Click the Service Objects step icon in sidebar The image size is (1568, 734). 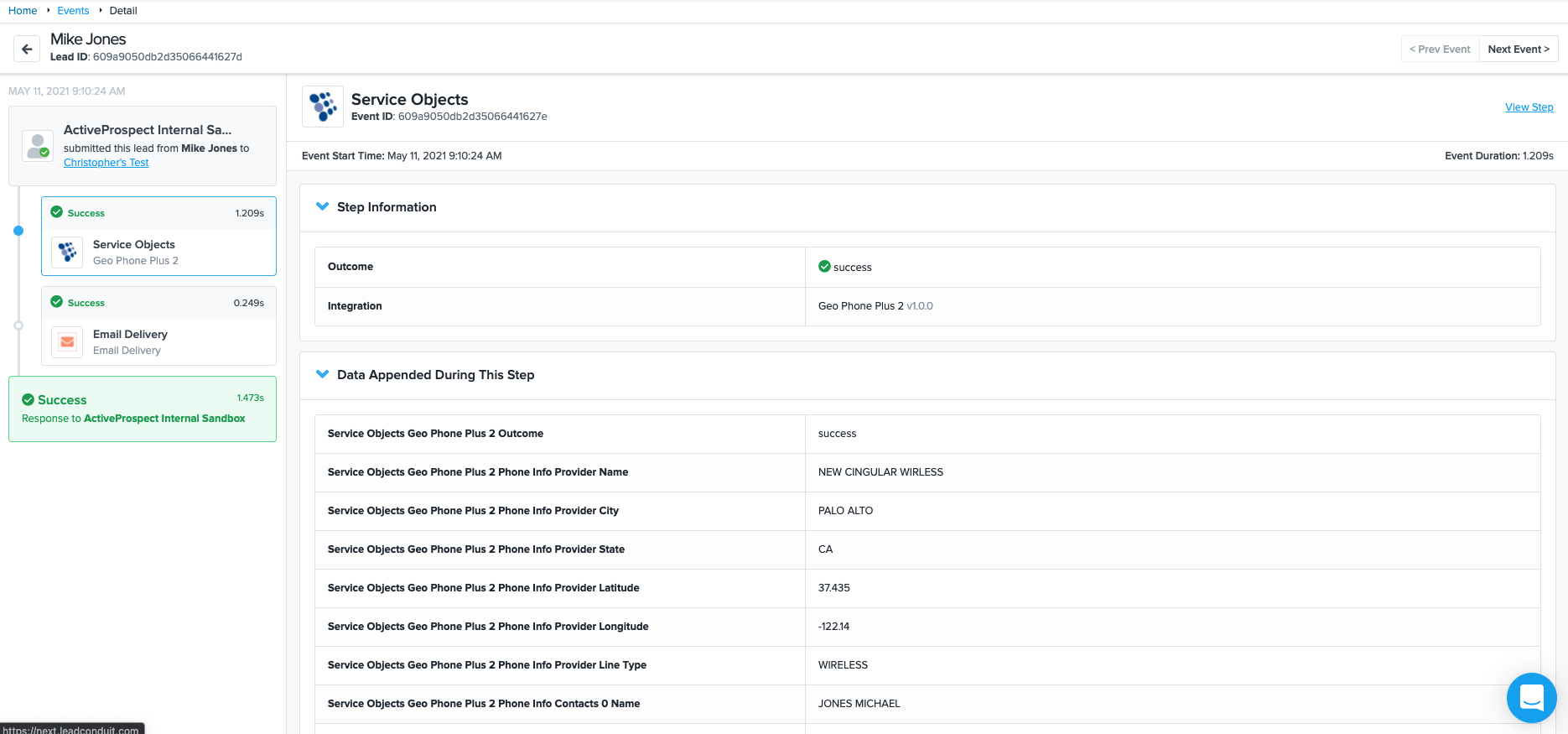coord(67,252)
